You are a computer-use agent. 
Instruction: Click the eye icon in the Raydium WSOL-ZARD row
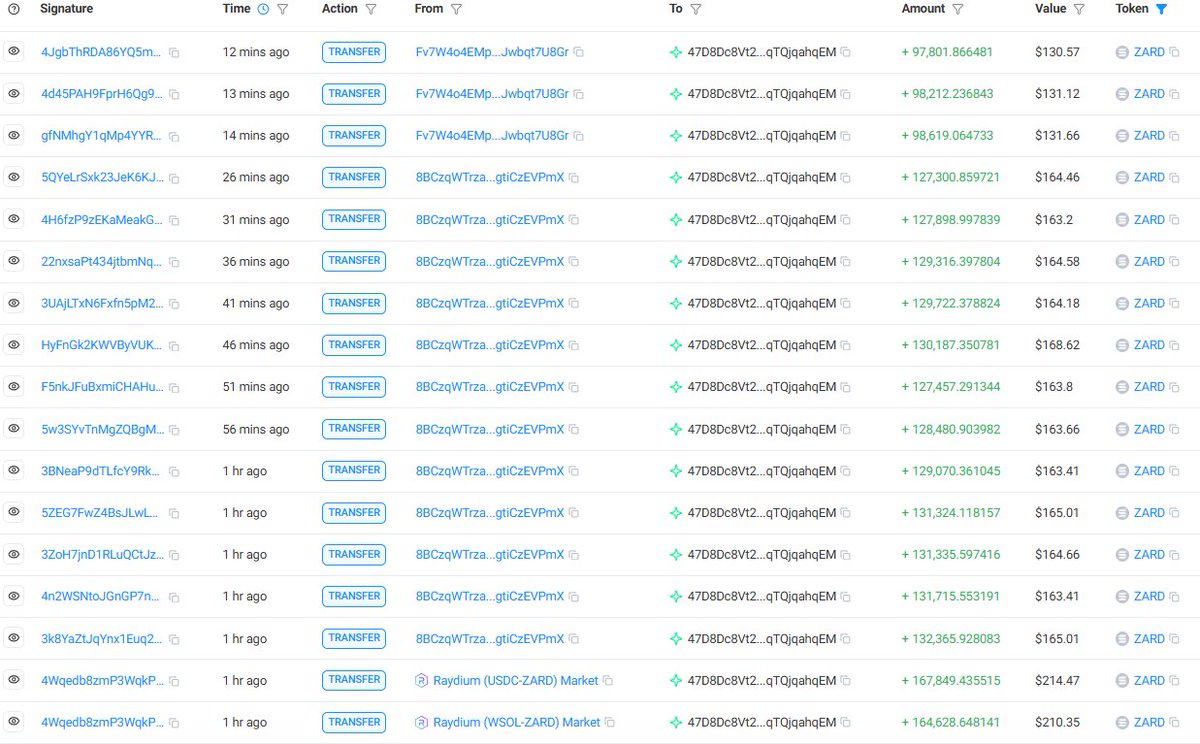tap(14, 722)
